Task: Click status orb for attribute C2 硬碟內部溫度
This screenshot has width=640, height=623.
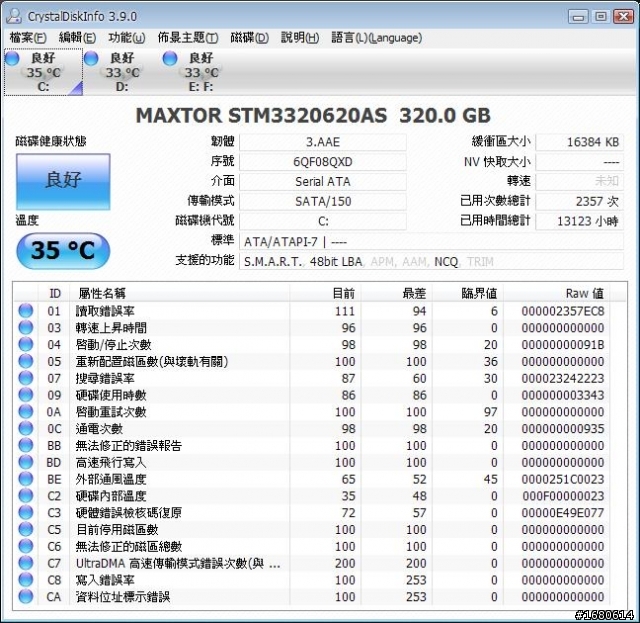Action: click(26, 496)
